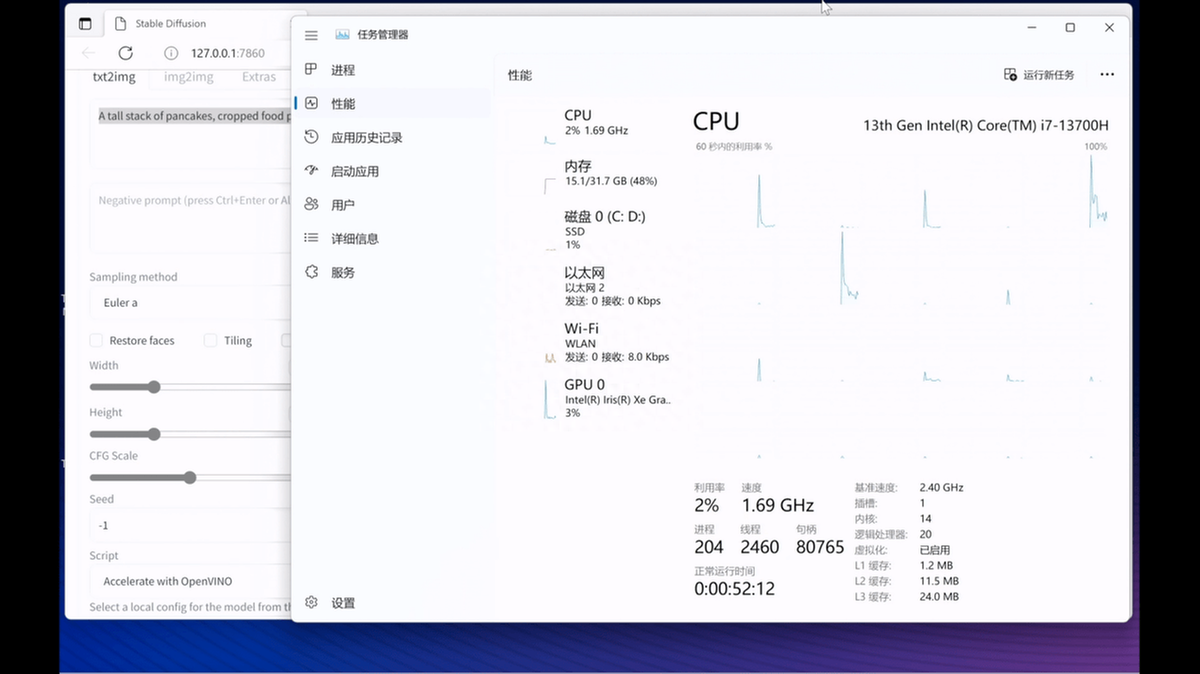Open the 进程 (Processes) page icon
The height and width of the screenshot is (674, 1200).
311,70
